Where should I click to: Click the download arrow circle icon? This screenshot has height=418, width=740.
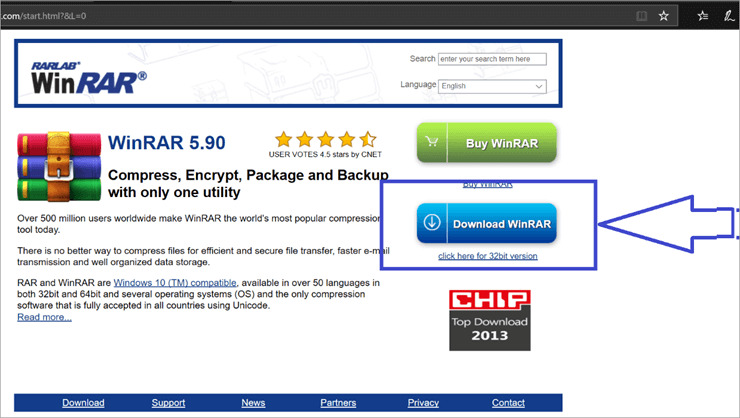click(x=432, y=222)
